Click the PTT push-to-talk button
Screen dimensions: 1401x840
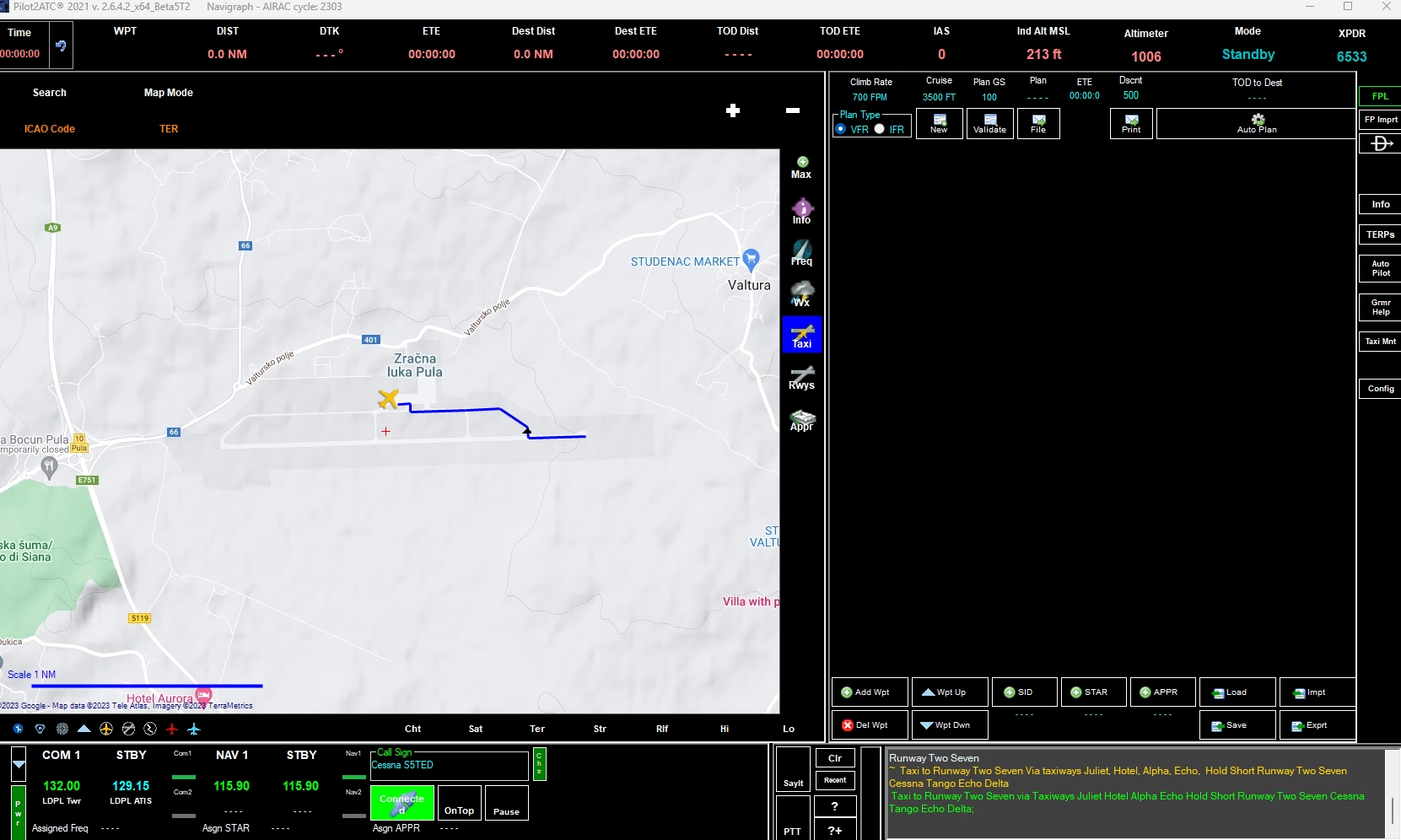coord(793,818)
